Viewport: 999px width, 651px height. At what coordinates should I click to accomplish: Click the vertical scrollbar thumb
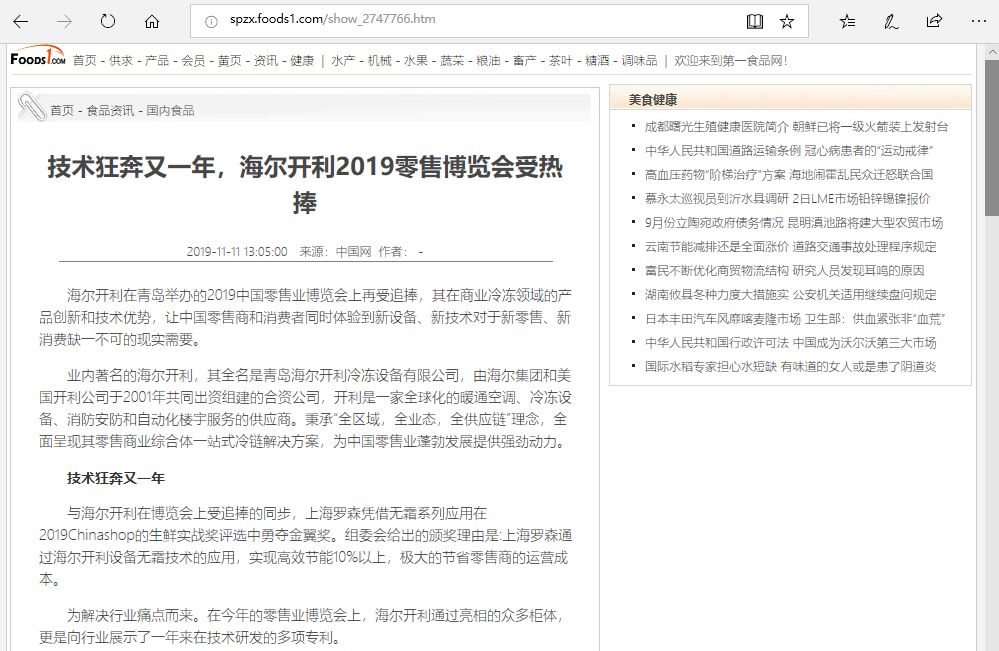[992, 138]
